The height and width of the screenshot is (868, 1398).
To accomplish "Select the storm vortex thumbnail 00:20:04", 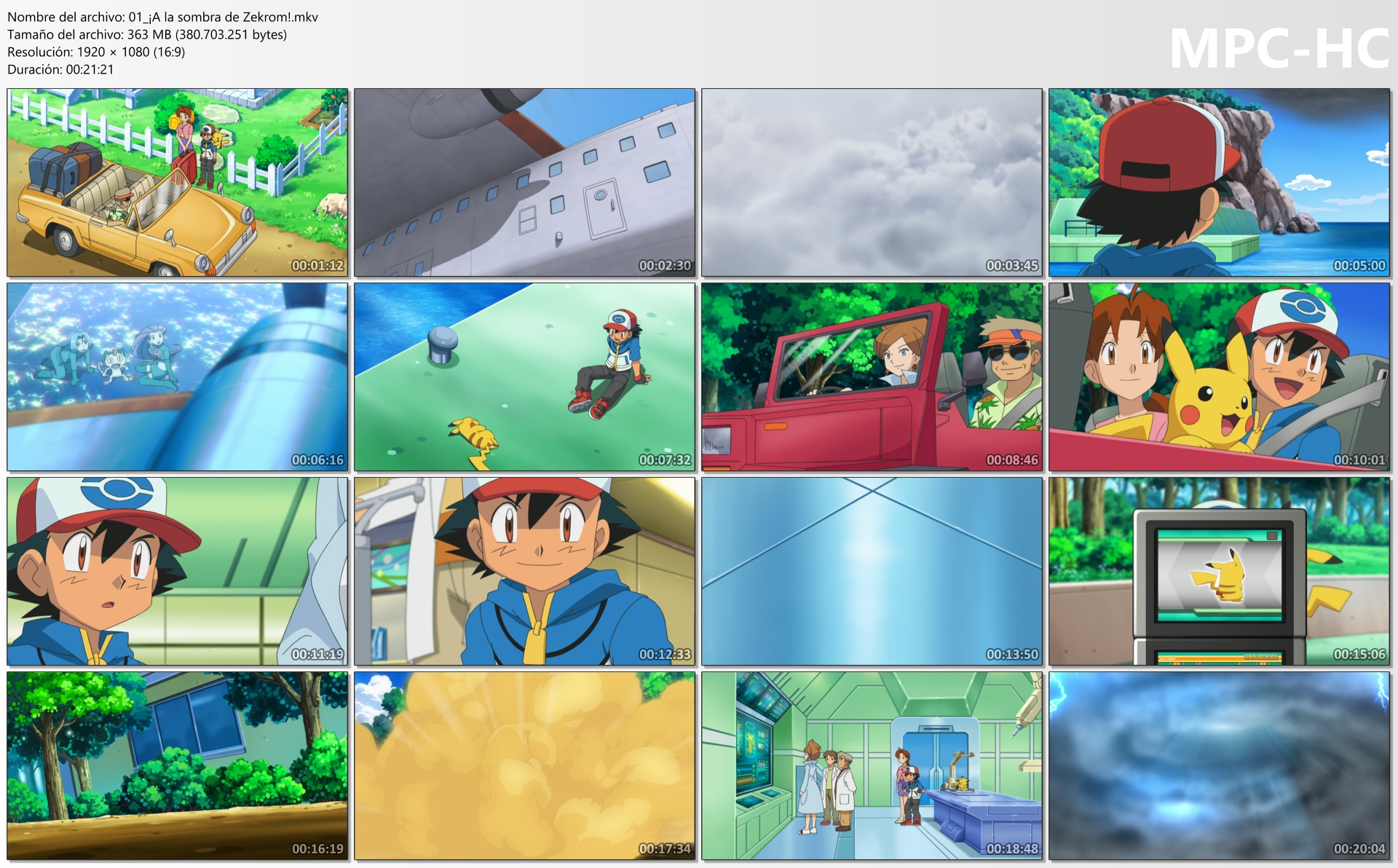I will tap(1220, 766).
